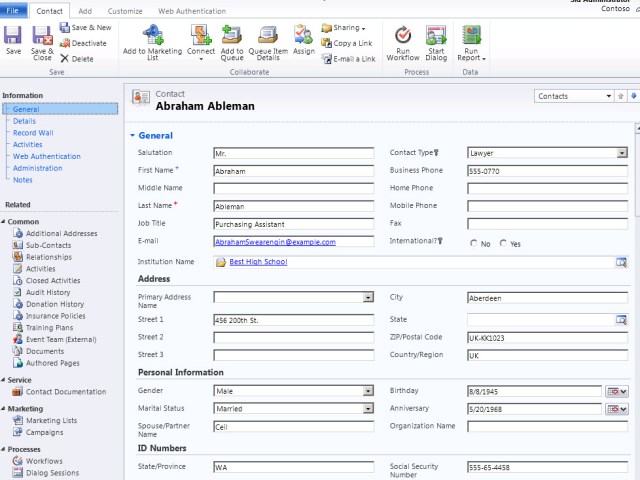Click the Save icon in the ribbon

click(x=13, y=36)
